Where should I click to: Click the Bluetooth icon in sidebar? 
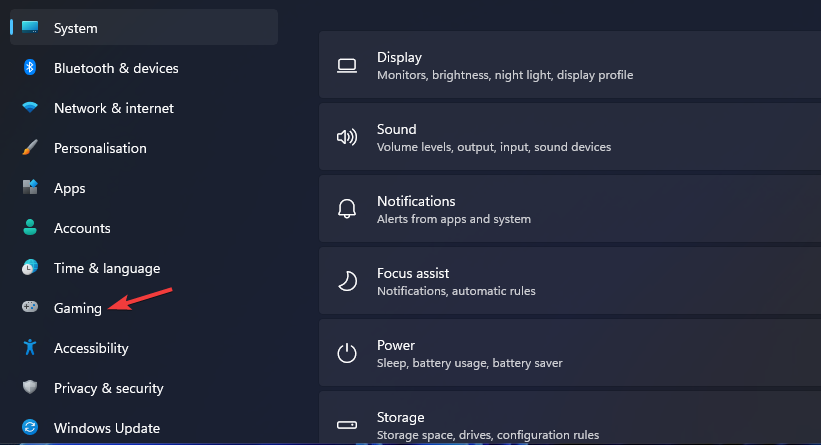pos(30,68)
